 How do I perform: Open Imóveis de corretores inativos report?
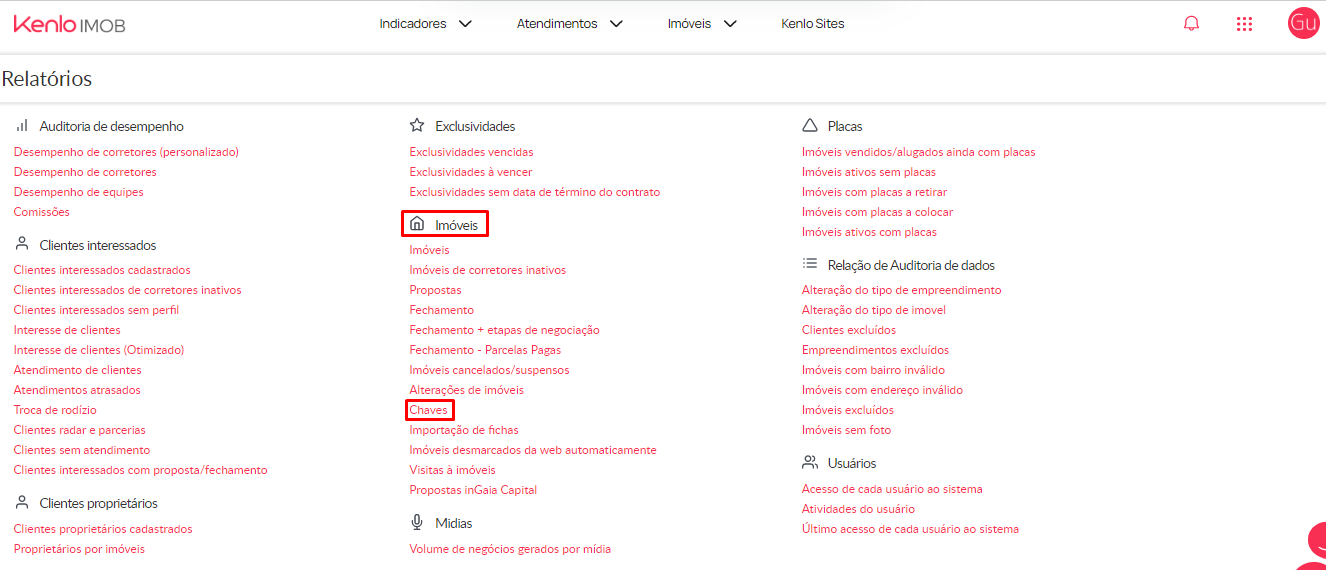click(x=488, y=270)
